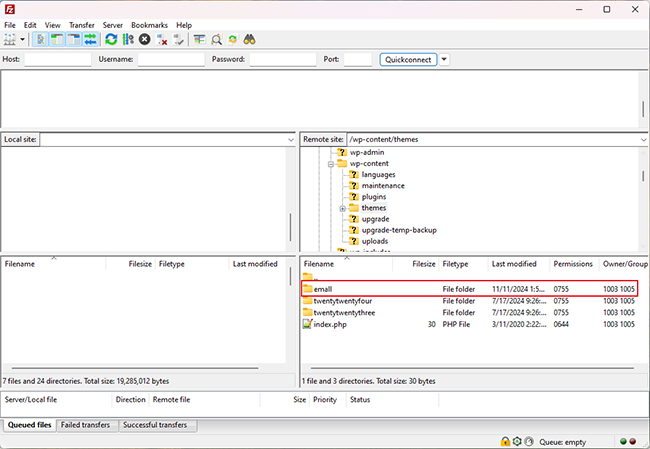Open the Site Manager dropdown arrow

click(x=22, y=39)
